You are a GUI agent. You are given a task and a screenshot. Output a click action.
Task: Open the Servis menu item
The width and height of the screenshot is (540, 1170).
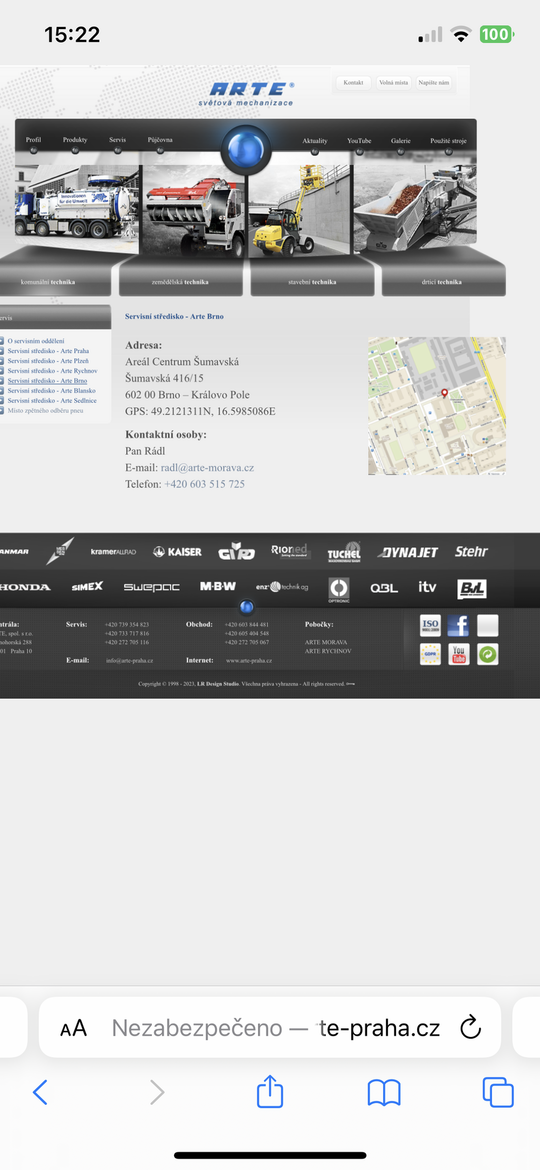click(117, 140)
